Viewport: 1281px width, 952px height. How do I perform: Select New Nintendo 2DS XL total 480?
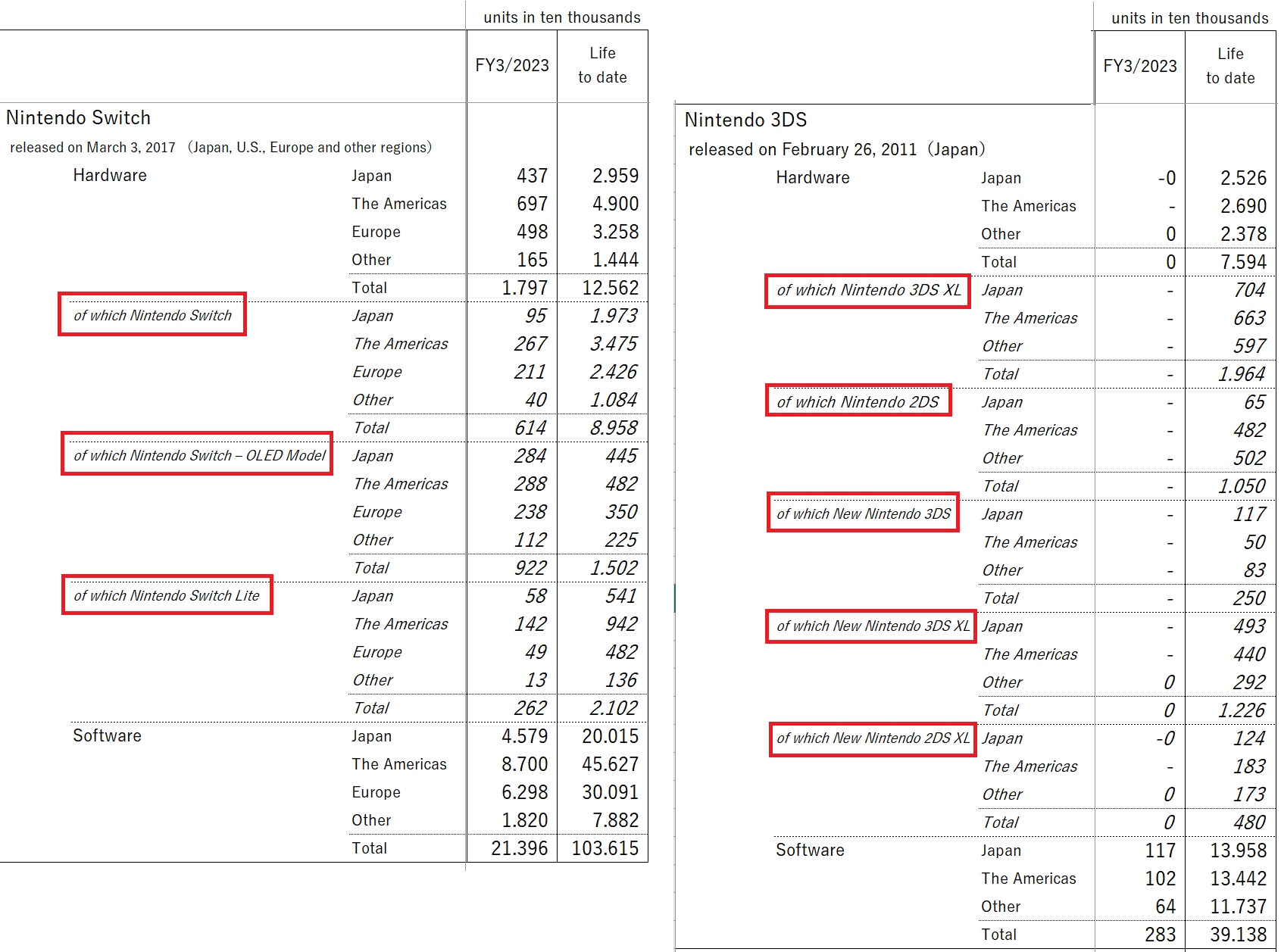[x=1249, y=822]
